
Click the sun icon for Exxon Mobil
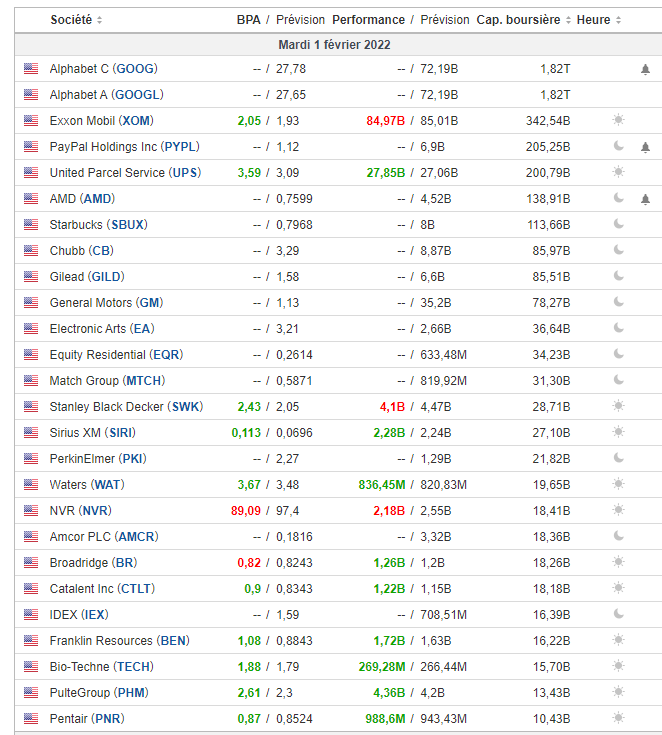(x=619, y=121)
